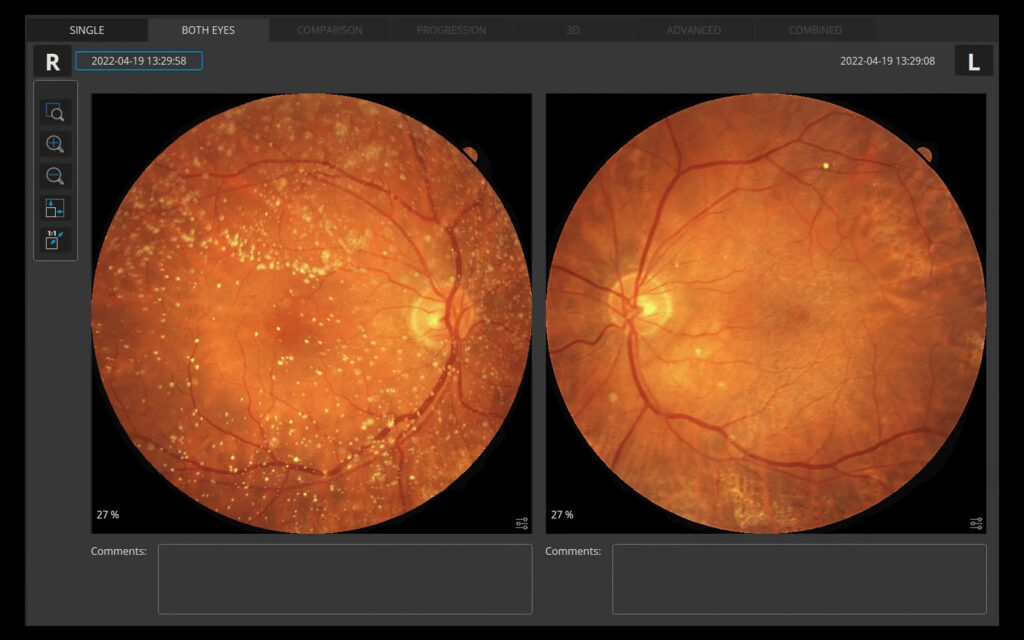The height and width of the screenshot is (640, 1024).
Task: Switch to the 3D view tab
Action: point(572,30)
